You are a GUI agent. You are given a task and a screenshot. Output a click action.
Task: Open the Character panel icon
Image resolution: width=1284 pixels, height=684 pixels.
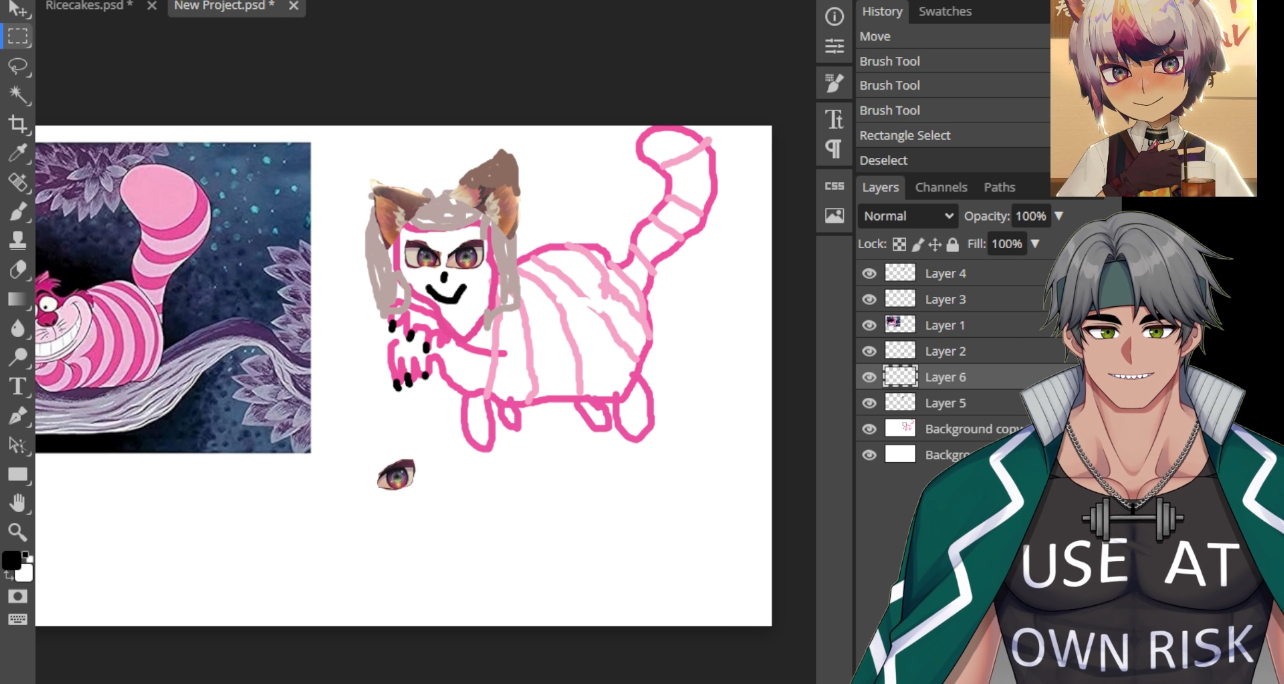click(x=834, y=120)
